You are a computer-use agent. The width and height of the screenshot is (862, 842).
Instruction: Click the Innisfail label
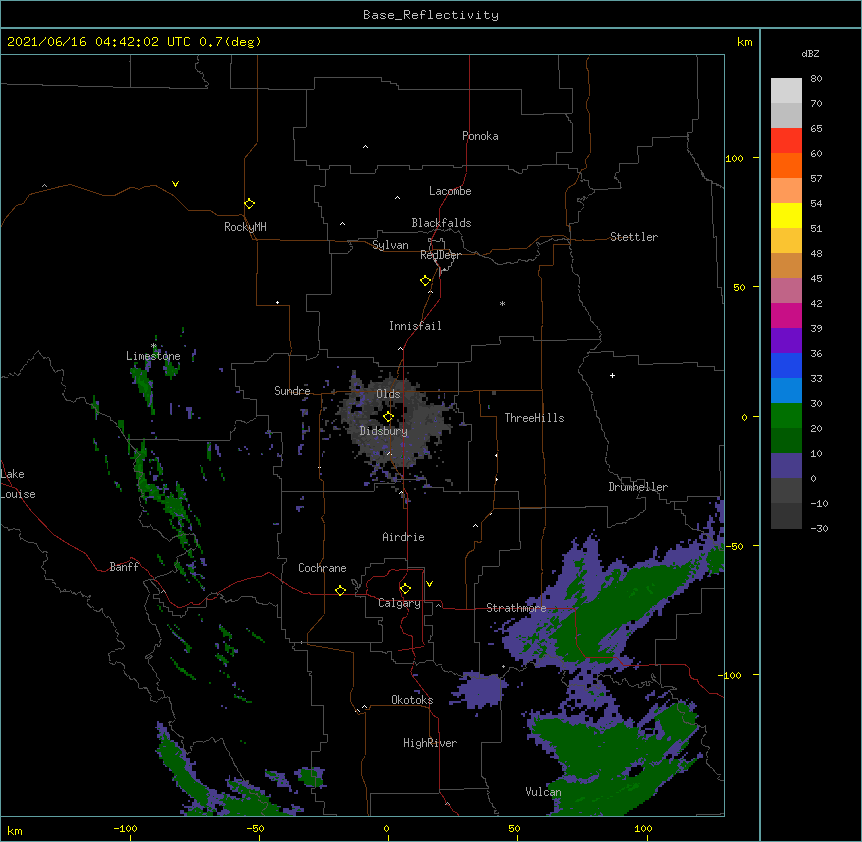coord(415,326)
